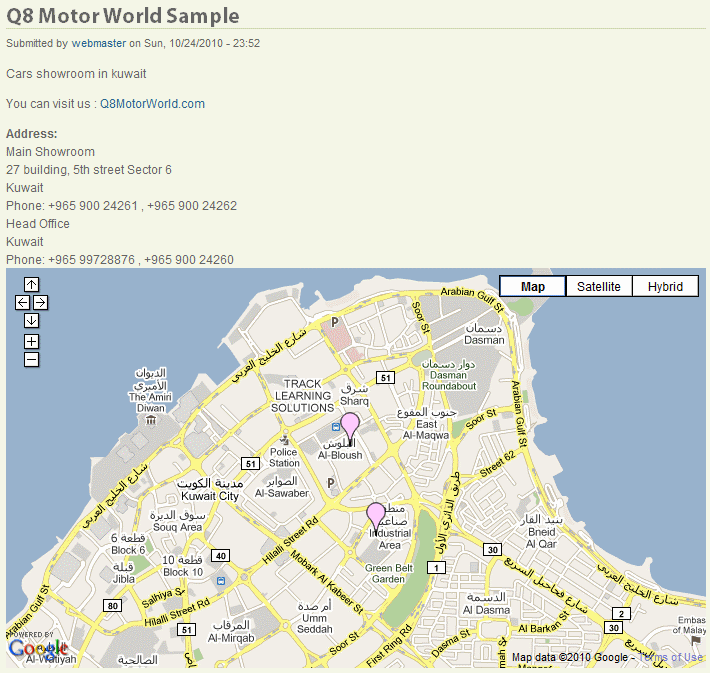Click the Amiri Diwan museum icon
This screenshot has height=673, width=710.
click(151, 420)
